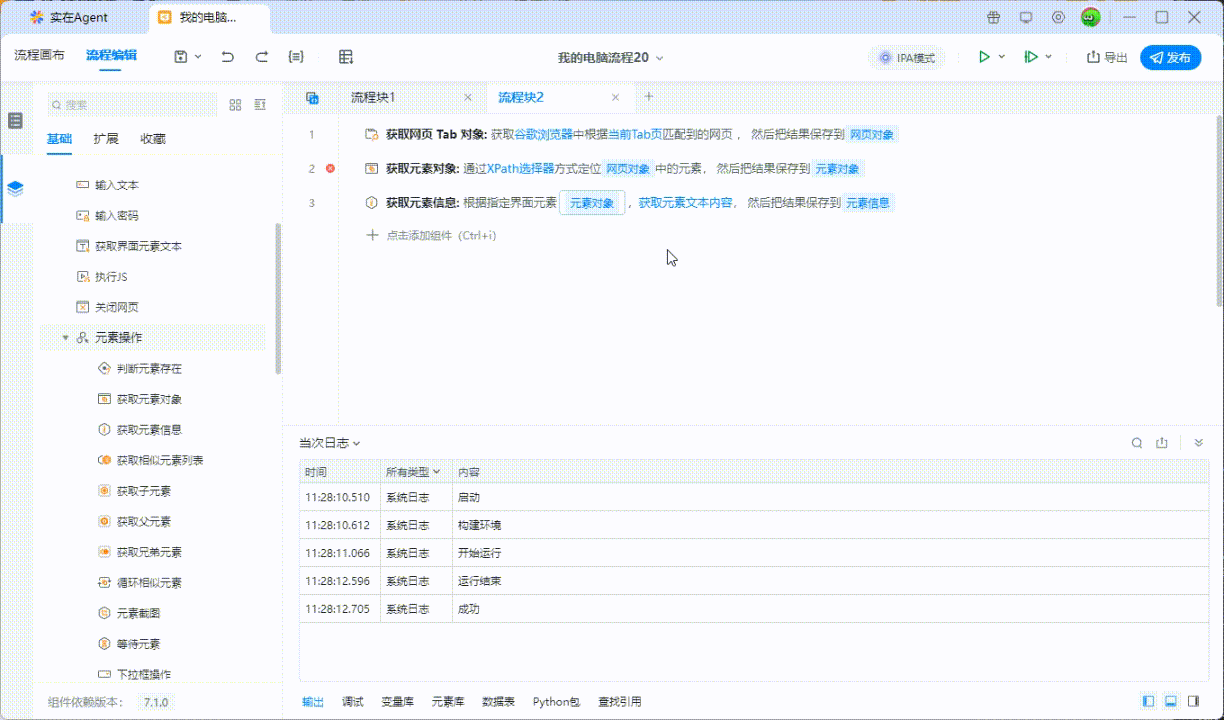Add a new flow block tab
Viewport: 1224px width, 720px height.
pos(649,97)
